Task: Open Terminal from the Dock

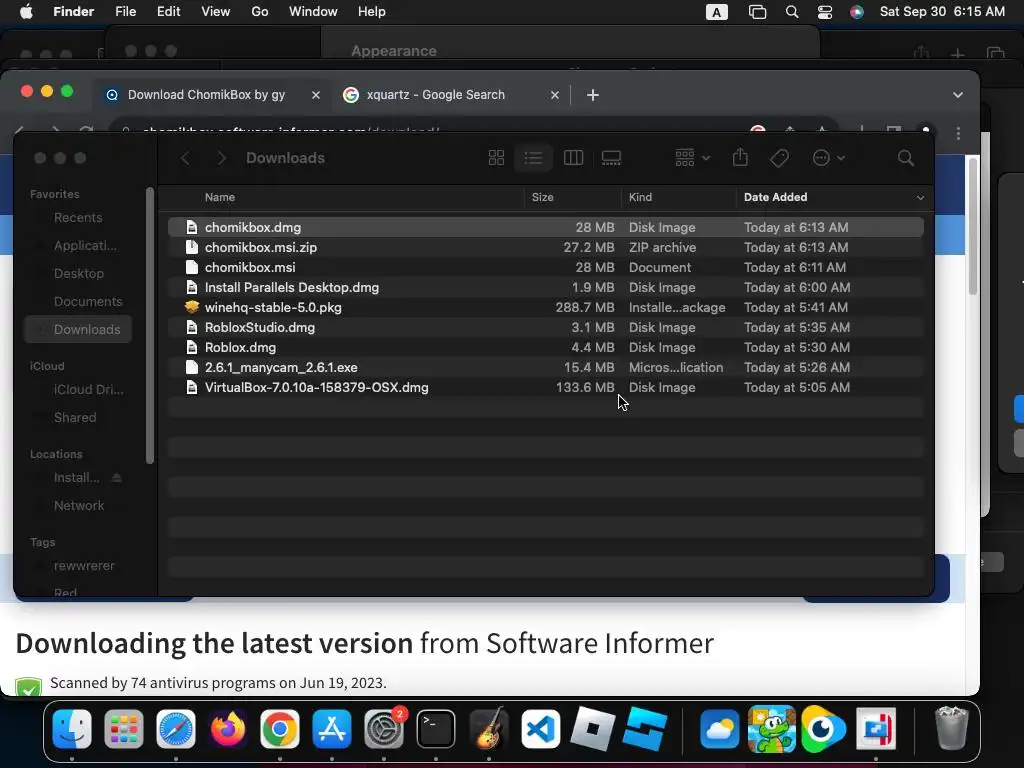Action: pos(436,729)
